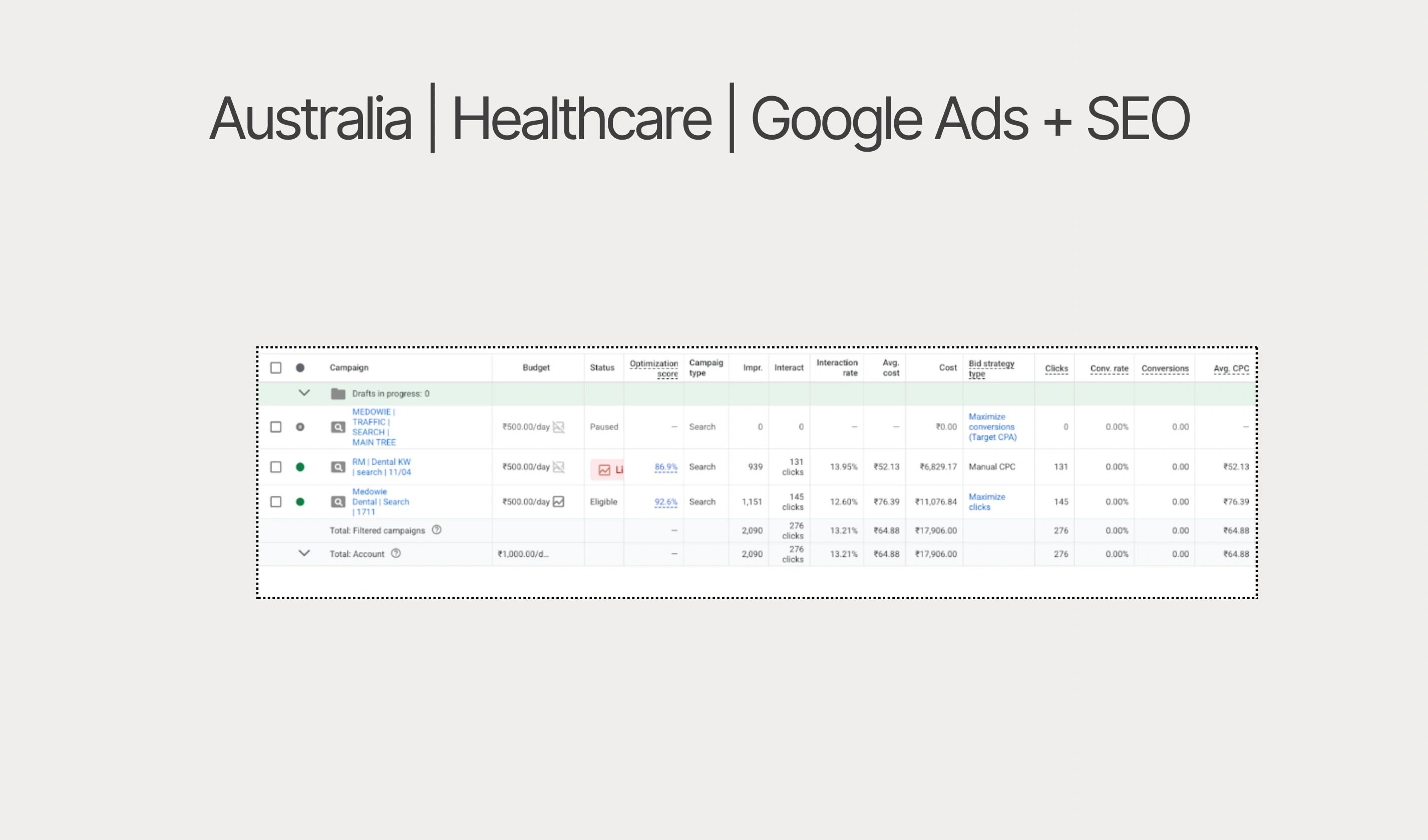Click the search campaign icon for RM Dental KW
The height and width of the screenshot is (840, 1428).
[x=338, y=467]
